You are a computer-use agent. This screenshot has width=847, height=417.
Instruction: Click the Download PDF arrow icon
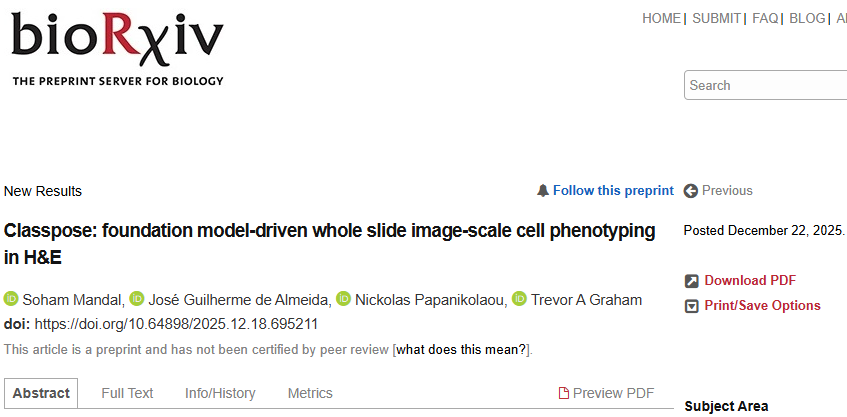click(691, 281)
